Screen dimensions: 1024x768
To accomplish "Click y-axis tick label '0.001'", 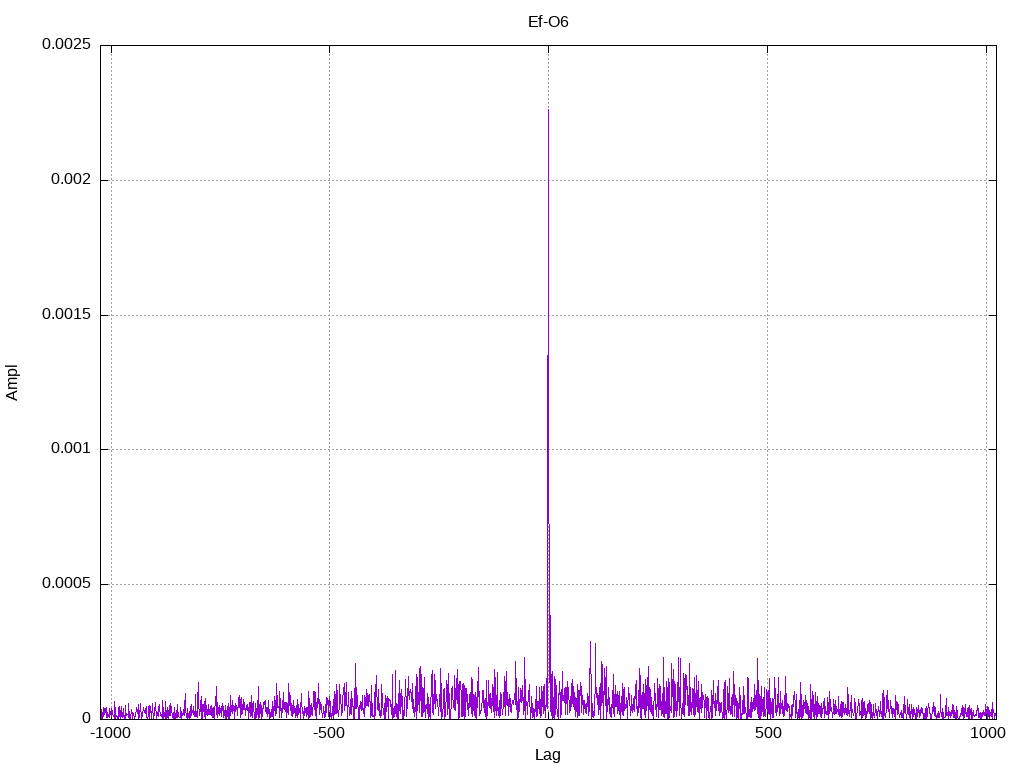I will (x=71, y=448).
